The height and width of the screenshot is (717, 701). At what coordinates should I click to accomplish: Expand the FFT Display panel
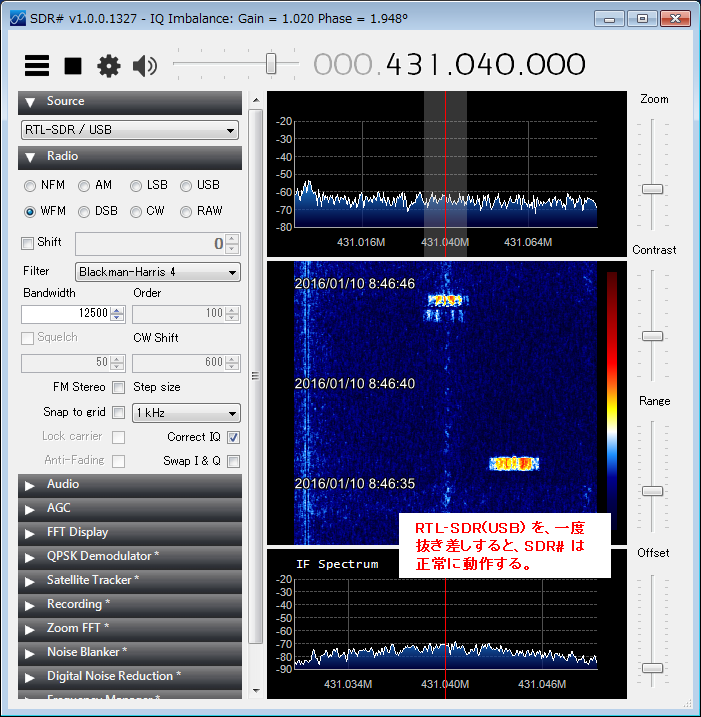[x=130, y=533]
